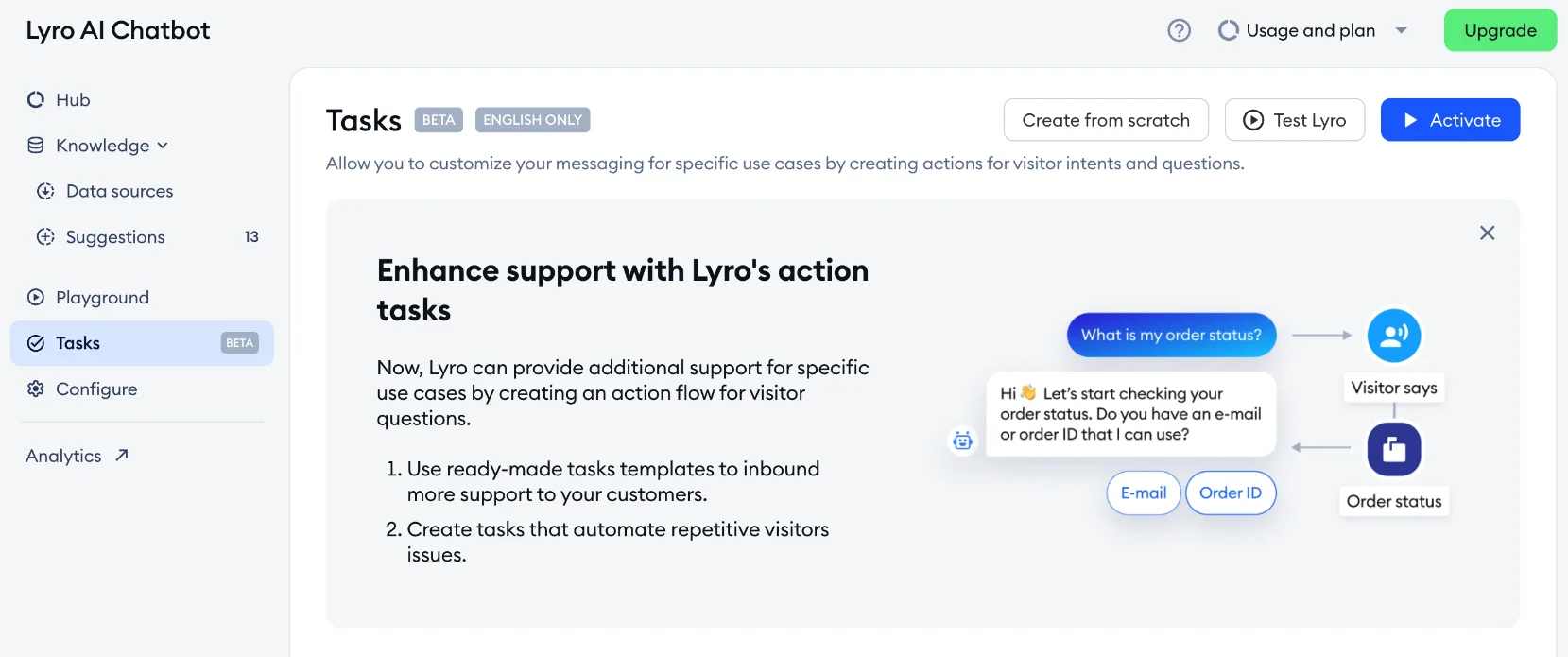Image resolution: width=1568 pixels, height=657 pixels.
Task: Click the Knowledge database icon
Action: [36, 146]
